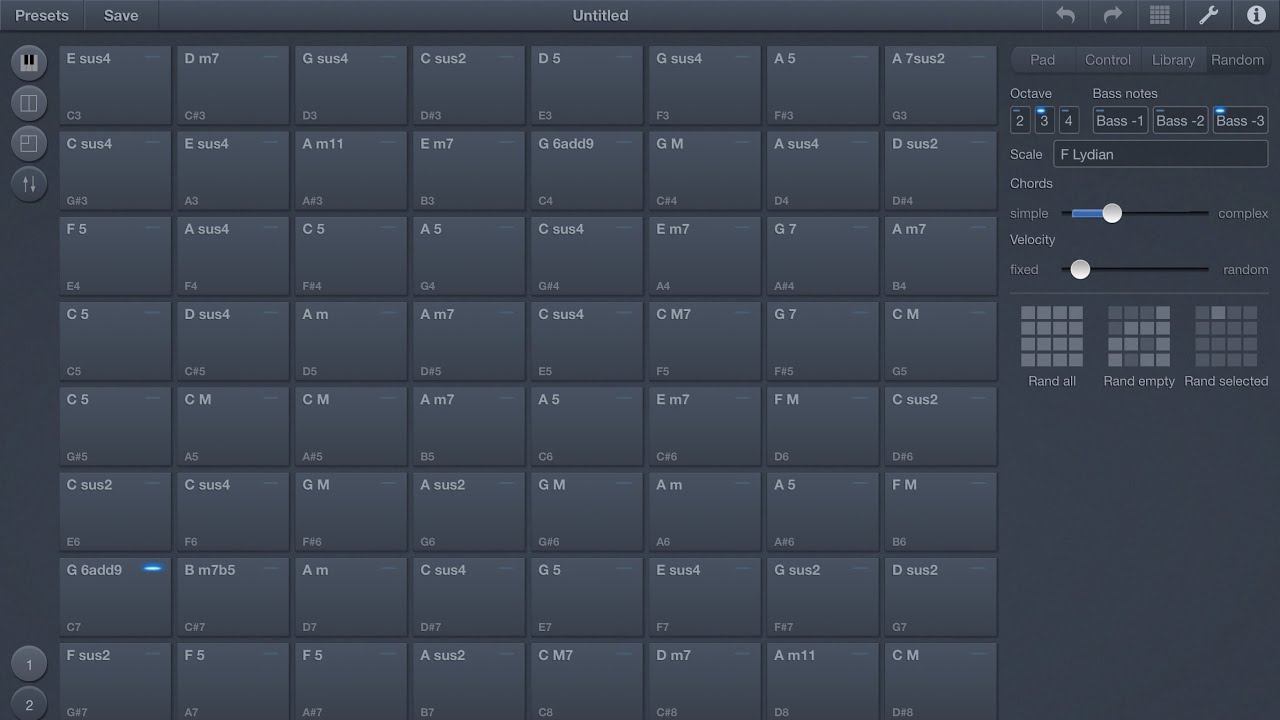
Task: Tap the A m pad at A6
Action: point(705,512)
